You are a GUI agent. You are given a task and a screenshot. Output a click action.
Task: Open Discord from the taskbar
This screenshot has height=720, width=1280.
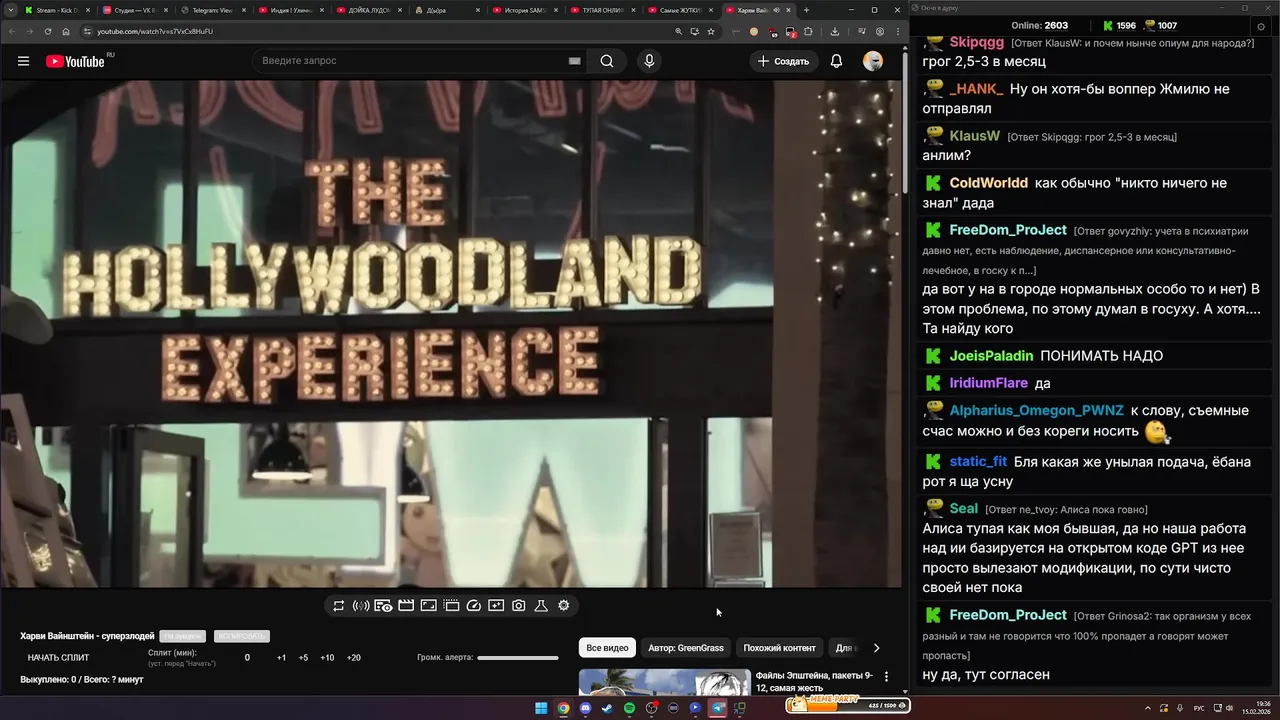click(x=585, y=708)
